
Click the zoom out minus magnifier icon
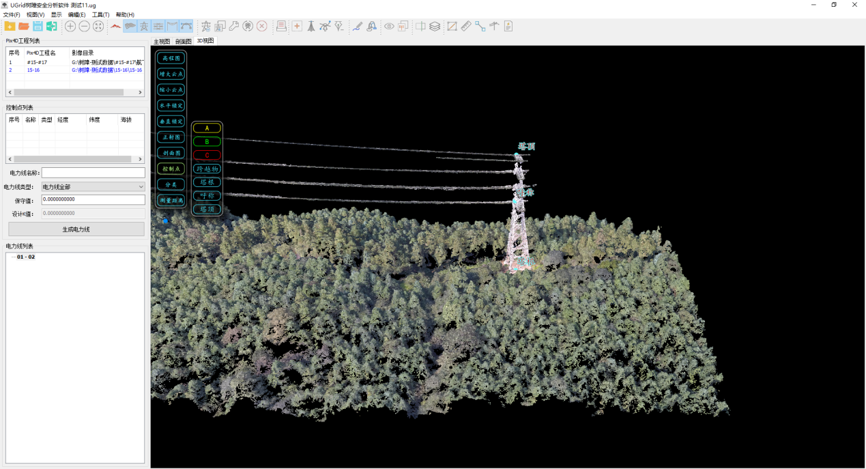[x=84, y=26]
